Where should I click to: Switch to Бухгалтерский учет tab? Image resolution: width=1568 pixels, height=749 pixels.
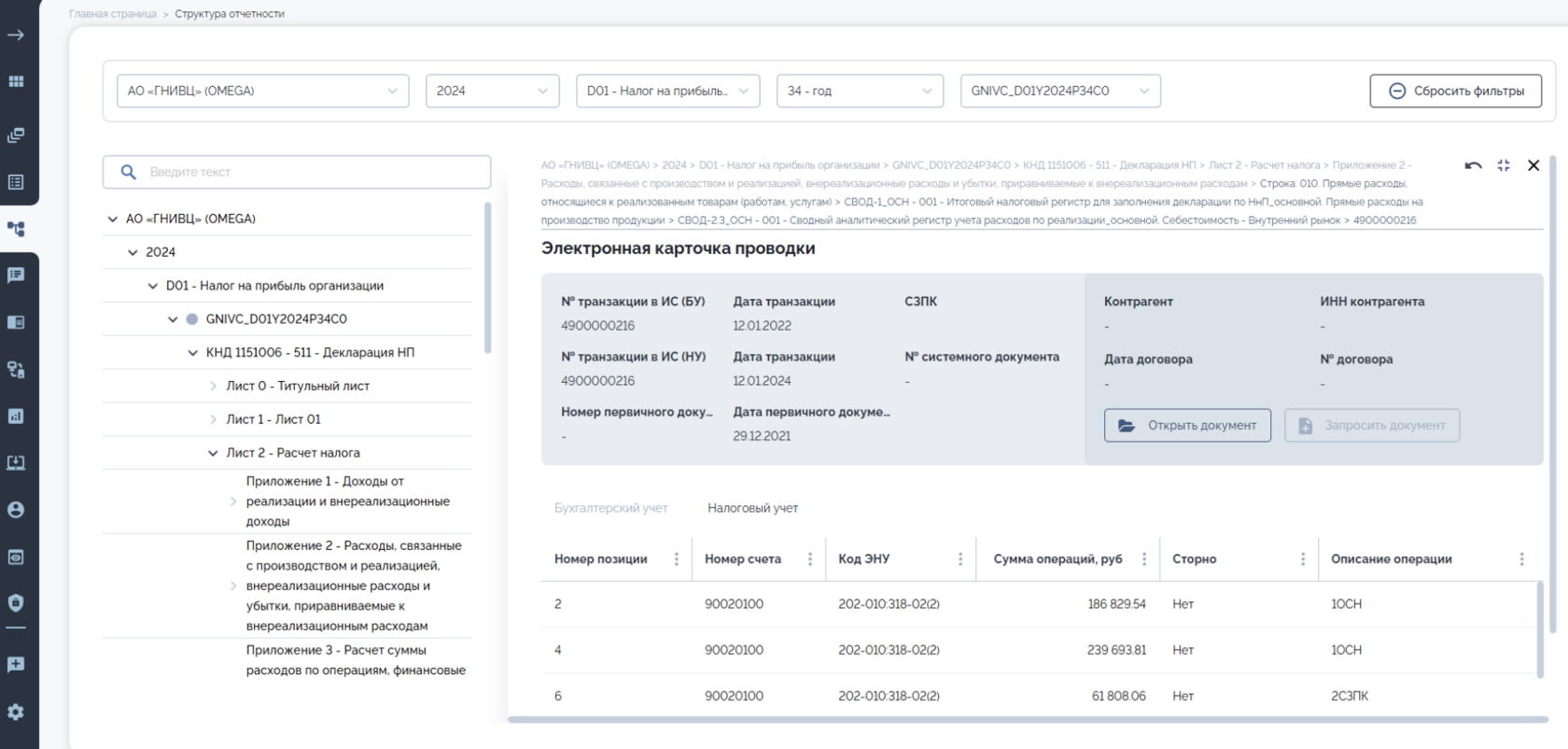611,508
